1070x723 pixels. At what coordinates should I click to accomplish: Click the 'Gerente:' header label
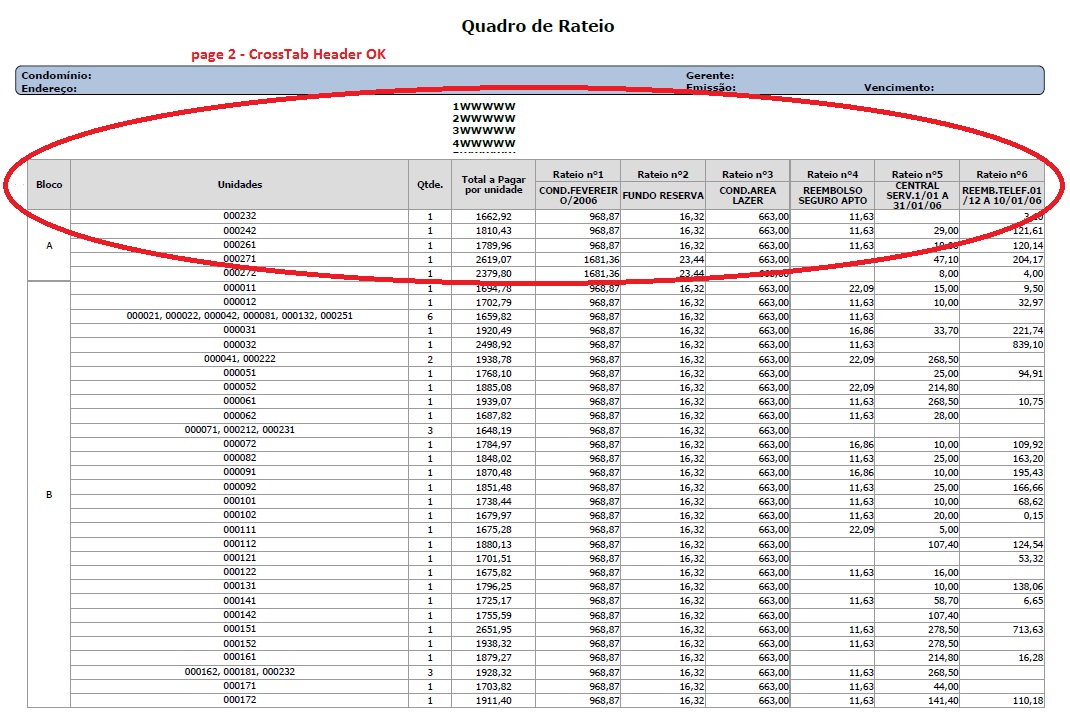point(710,76)
